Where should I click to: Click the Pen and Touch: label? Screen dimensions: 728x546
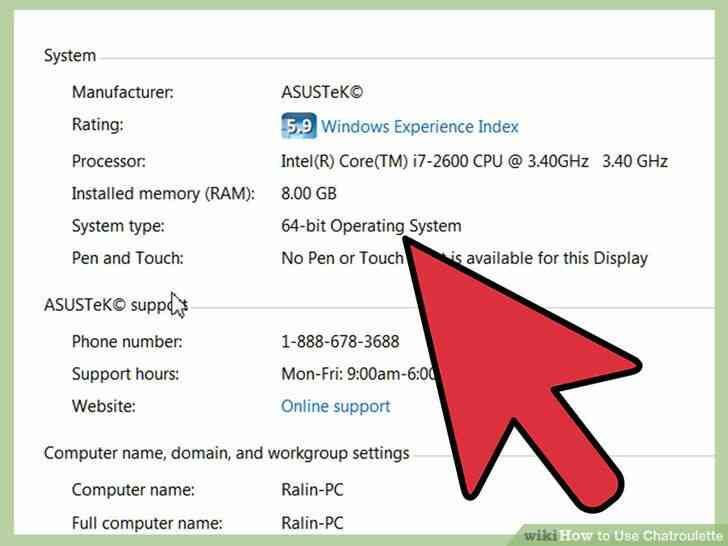[x=128, y=258]
